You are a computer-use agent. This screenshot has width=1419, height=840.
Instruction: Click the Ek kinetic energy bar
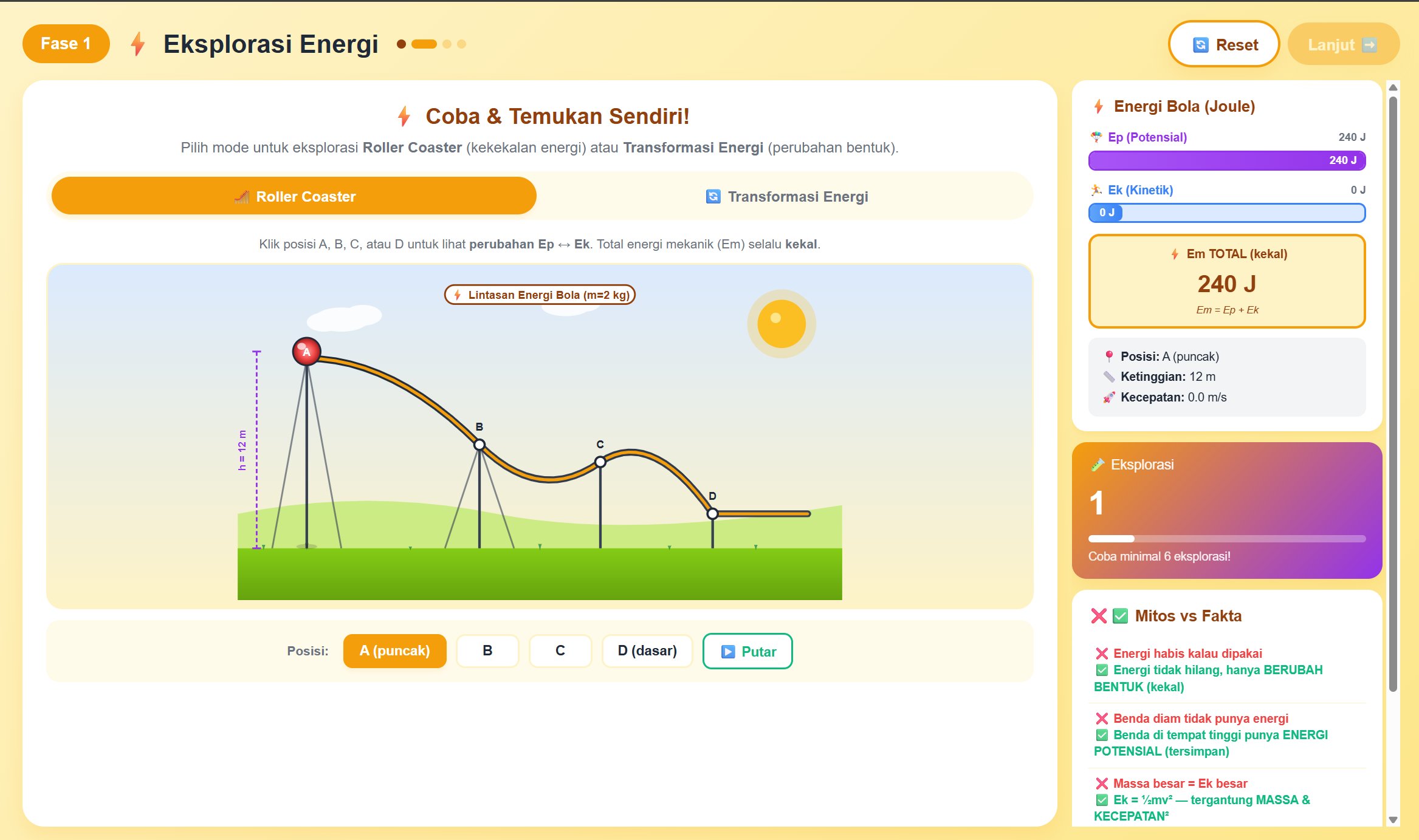[x=1227, y=213]
